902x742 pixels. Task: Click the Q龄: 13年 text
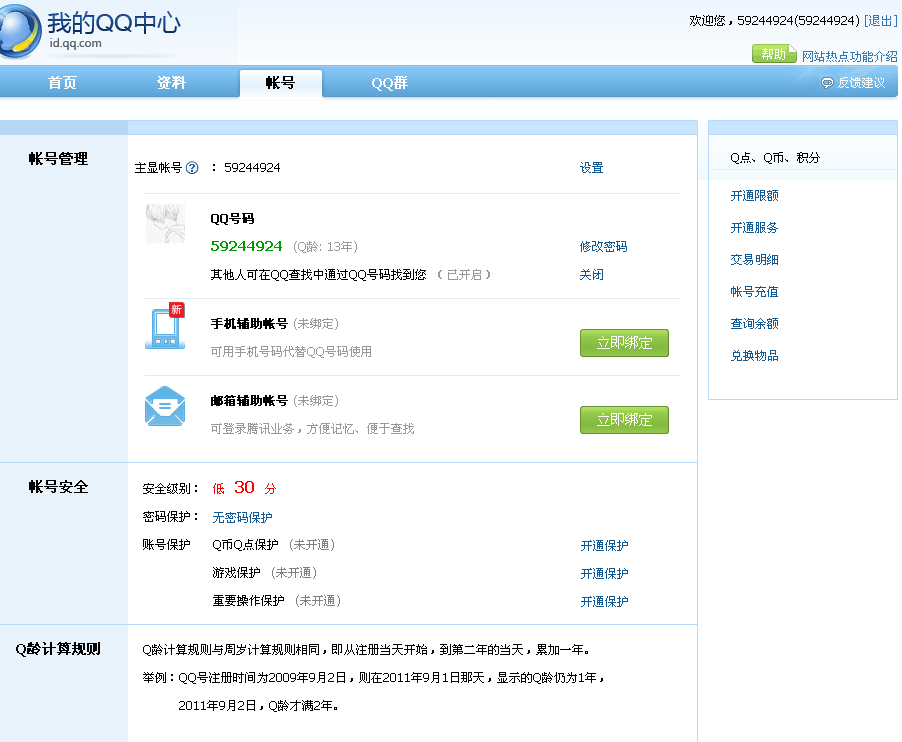click(x=325, y=247)
